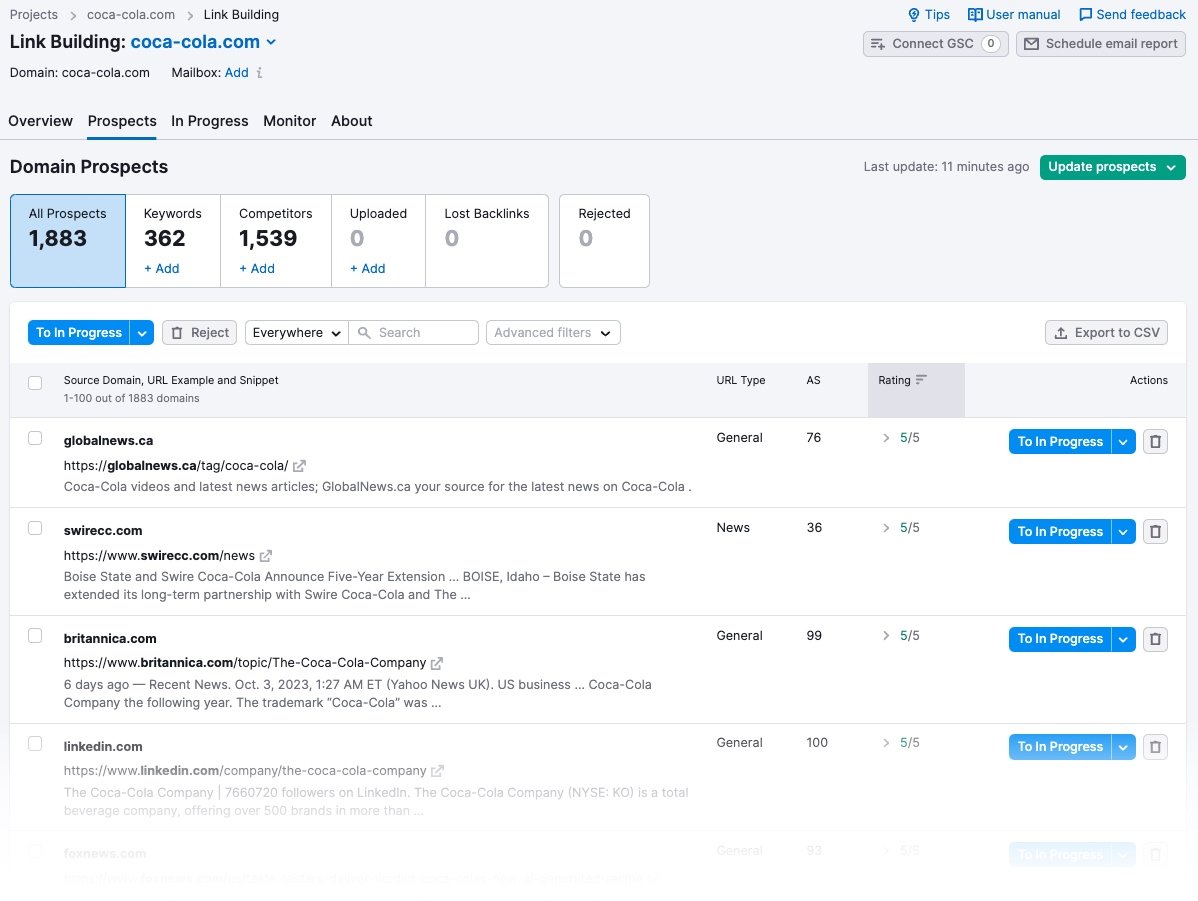Open the coca-cola.com project switcher dropdown
This screenshot has height=901, width=1198.
[x=270, y=42]
